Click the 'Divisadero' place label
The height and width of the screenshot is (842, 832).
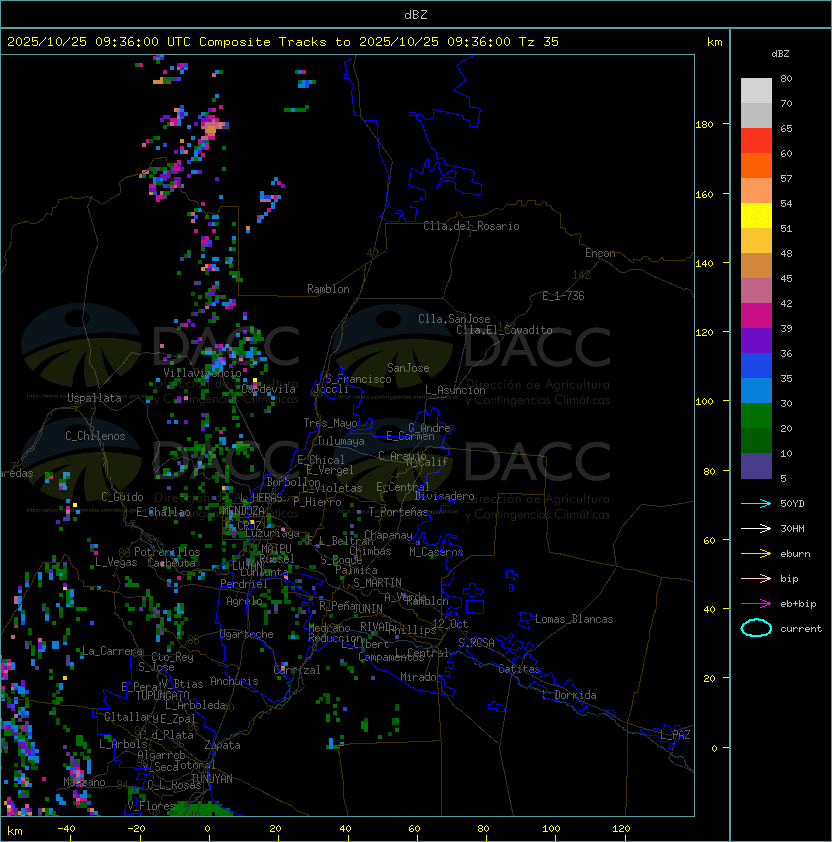[444, 496]
